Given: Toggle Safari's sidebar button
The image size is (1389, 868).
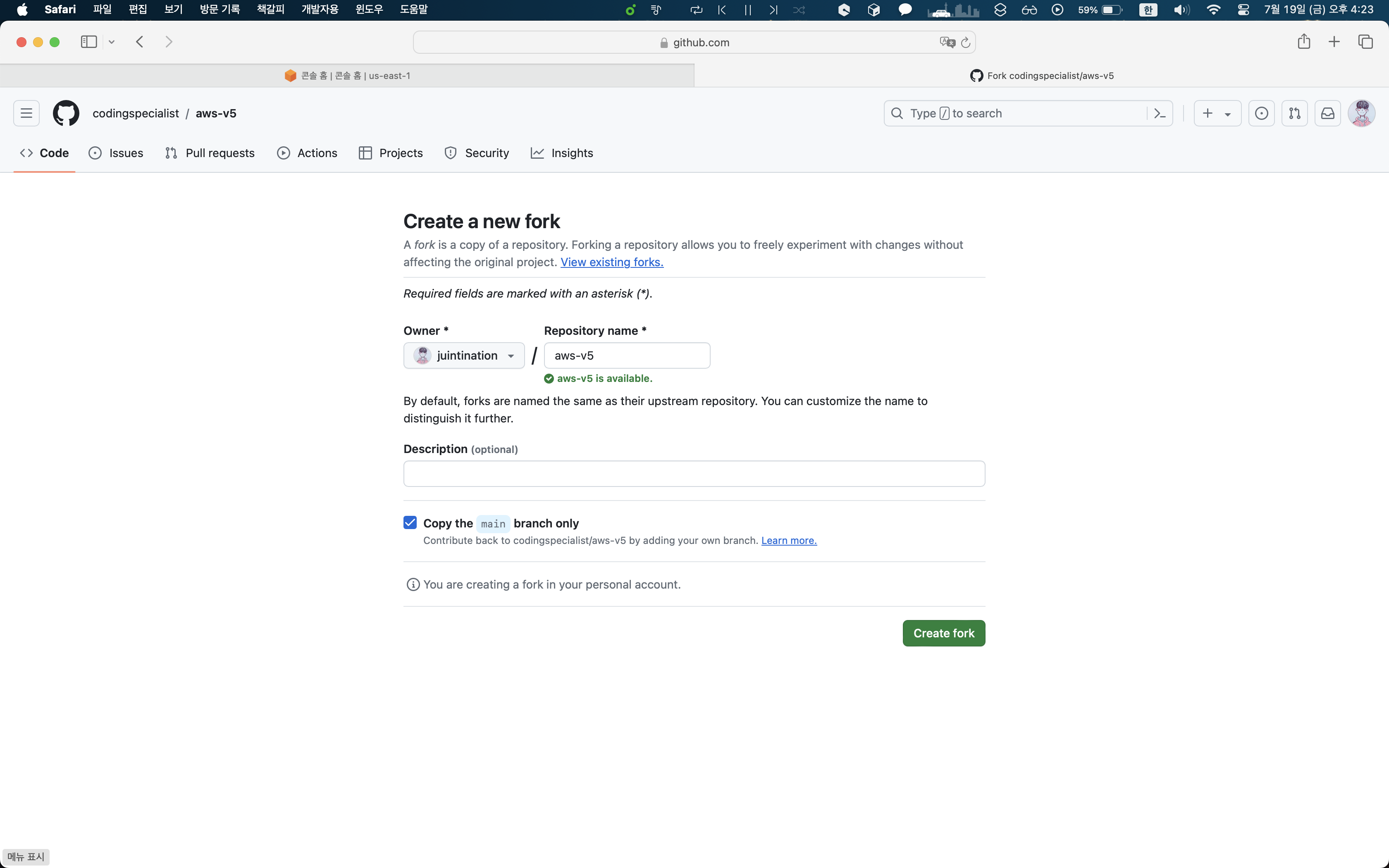Looking at the screenshot, I should [x=88, y=42].
